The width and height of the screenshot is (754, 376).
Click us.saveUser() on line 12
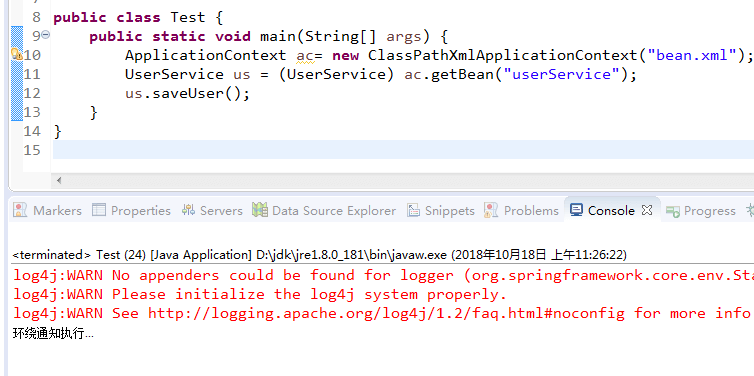tap(188, 93)
